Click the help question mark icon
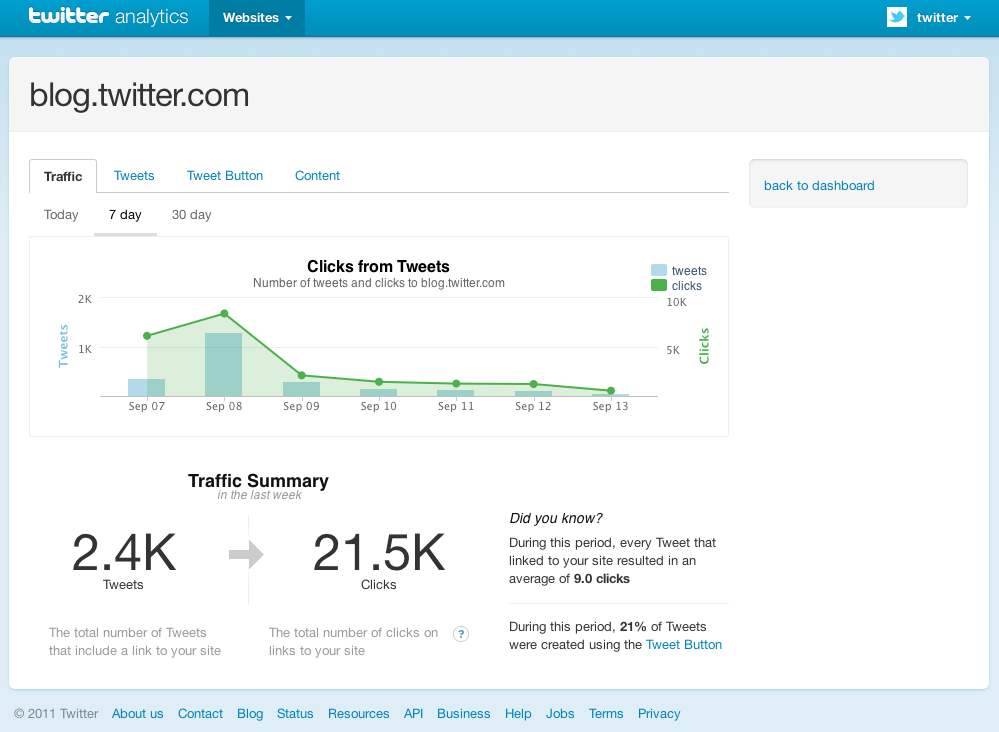The image size is (999, 732). click(x=461, y=633)
